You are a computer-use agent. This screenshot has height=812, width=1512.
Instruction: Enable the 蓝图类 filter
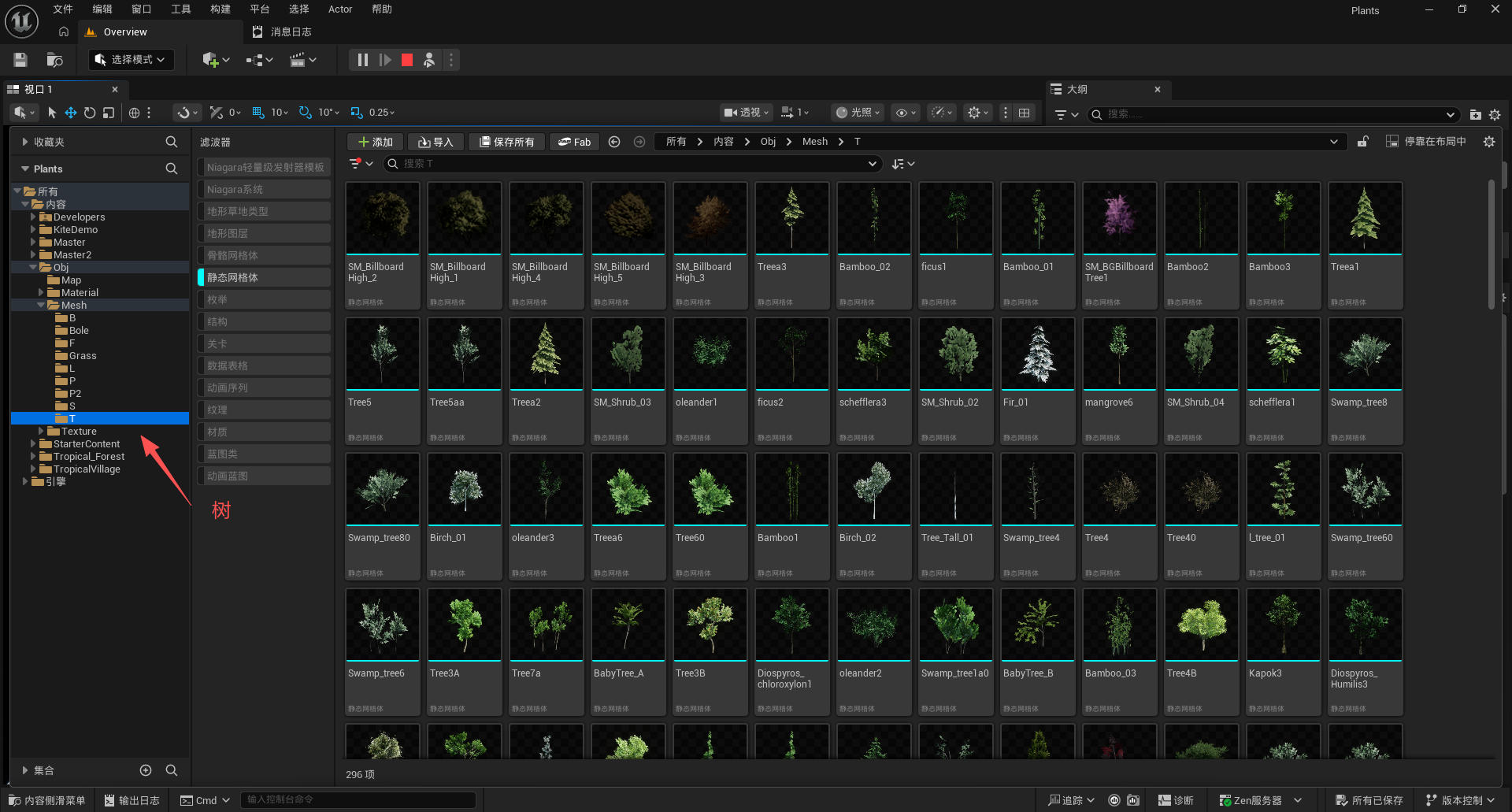click(264, 454)
